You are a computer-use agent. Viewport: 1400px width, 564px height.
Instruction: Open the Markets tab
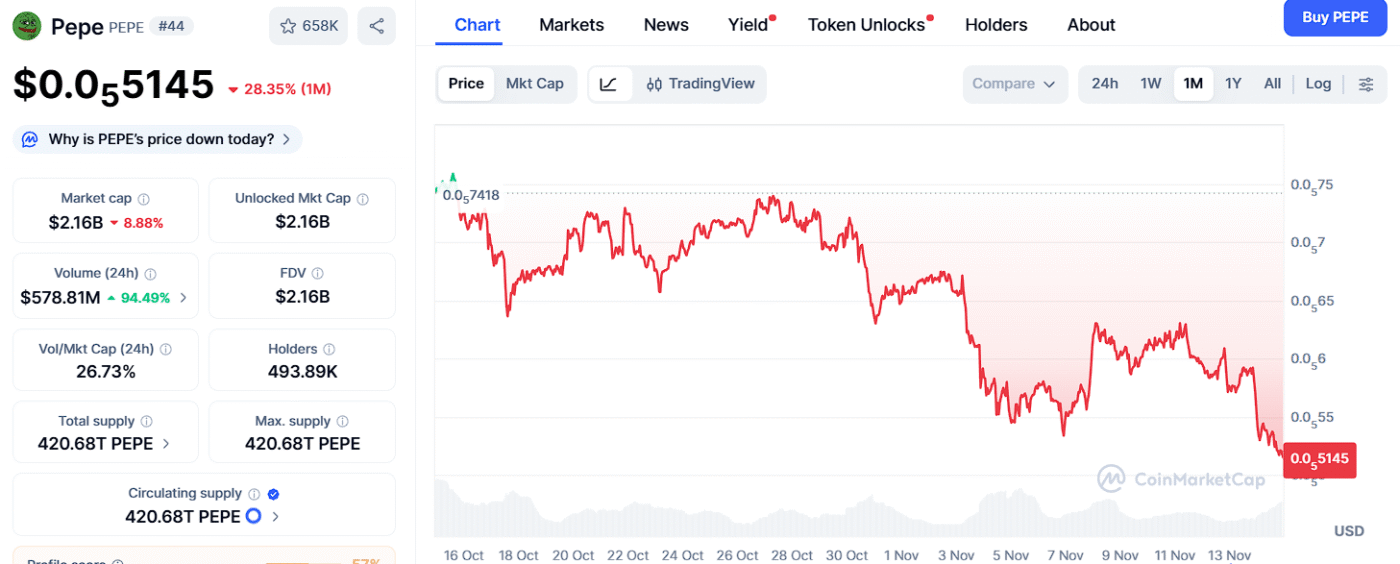571,25
